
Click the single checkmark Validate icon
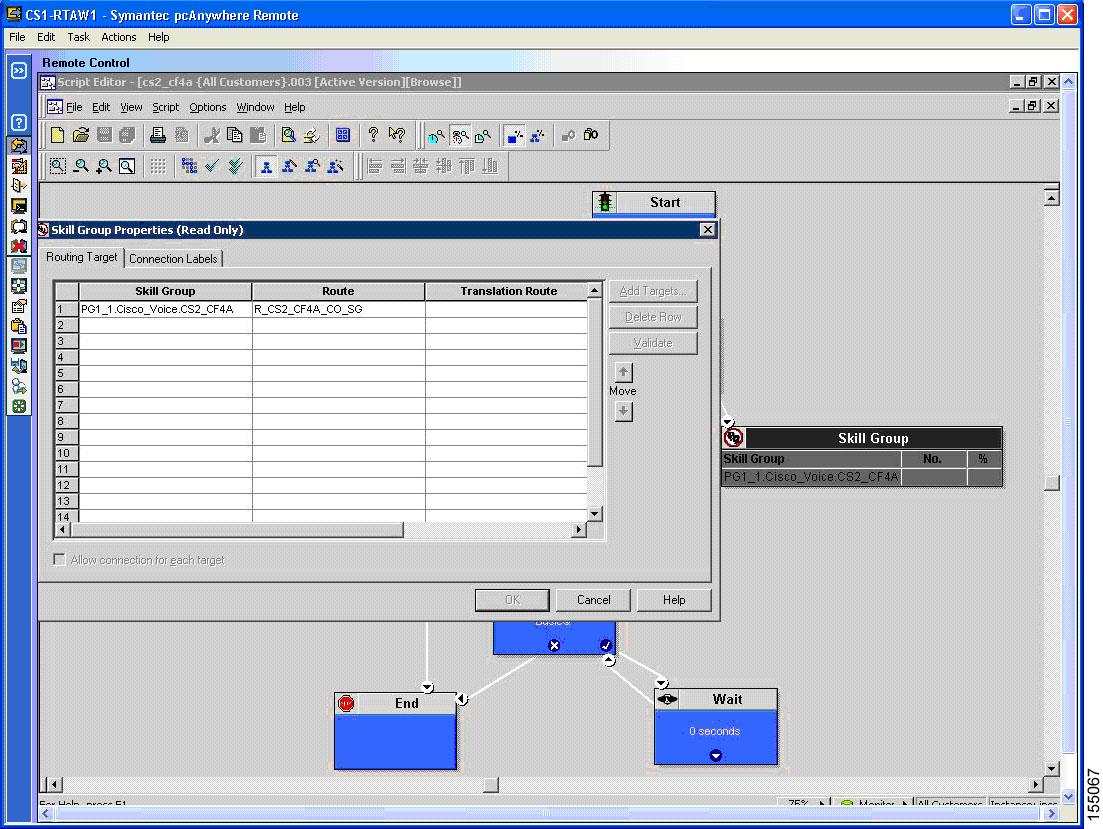point(212,166)
